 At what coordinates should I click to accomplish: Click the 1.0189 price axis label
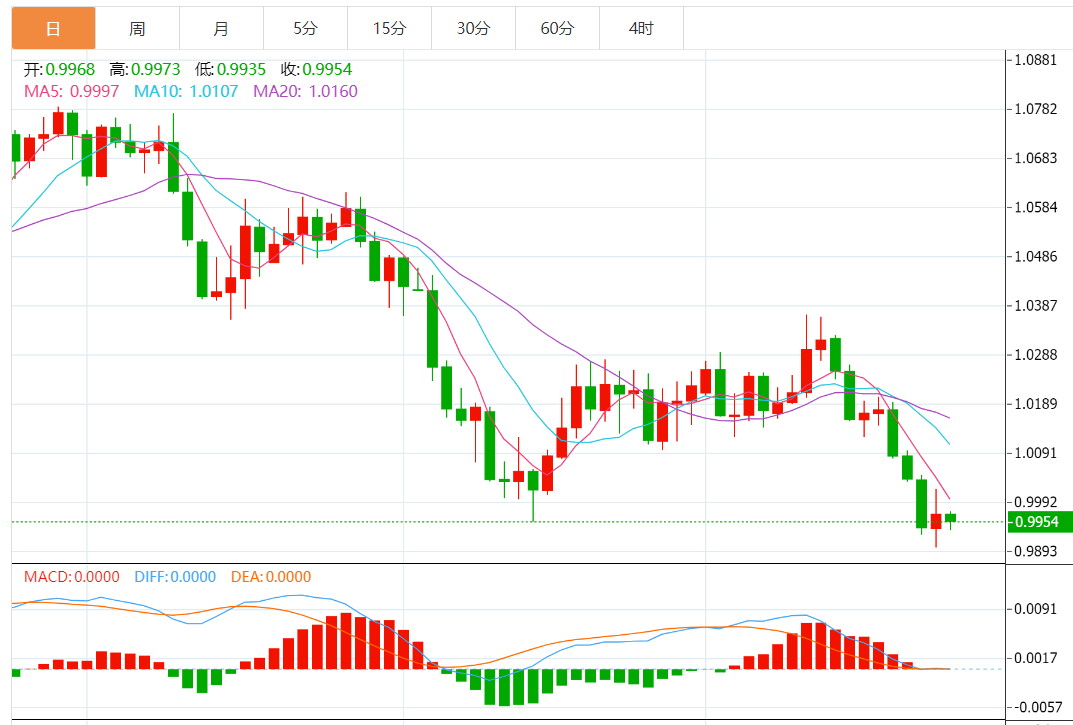pos(1035,404)
